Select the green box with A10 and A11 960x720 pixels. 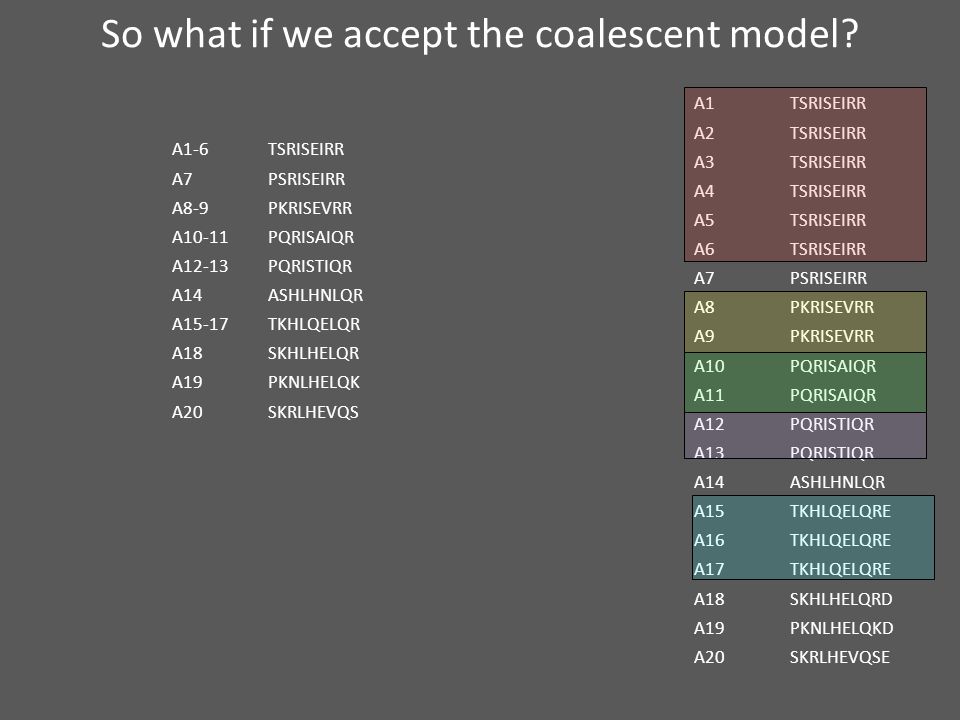tap(805, 382)
